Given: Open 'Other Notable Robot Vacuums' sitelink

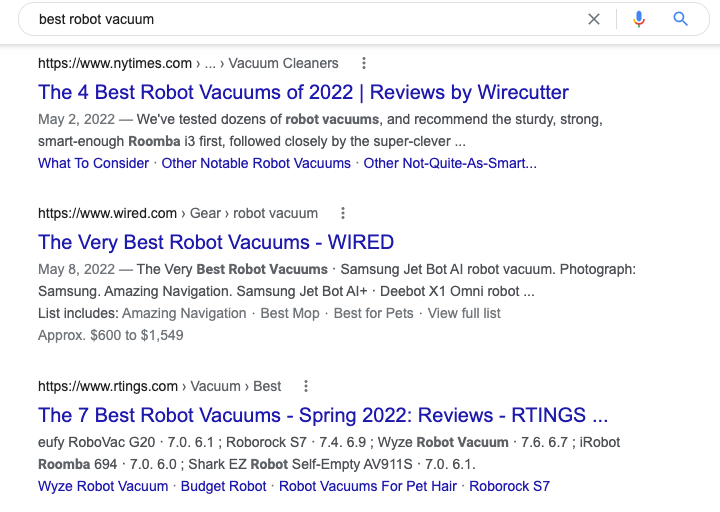Looking at the screenshot, I should (x=256, y=163).
